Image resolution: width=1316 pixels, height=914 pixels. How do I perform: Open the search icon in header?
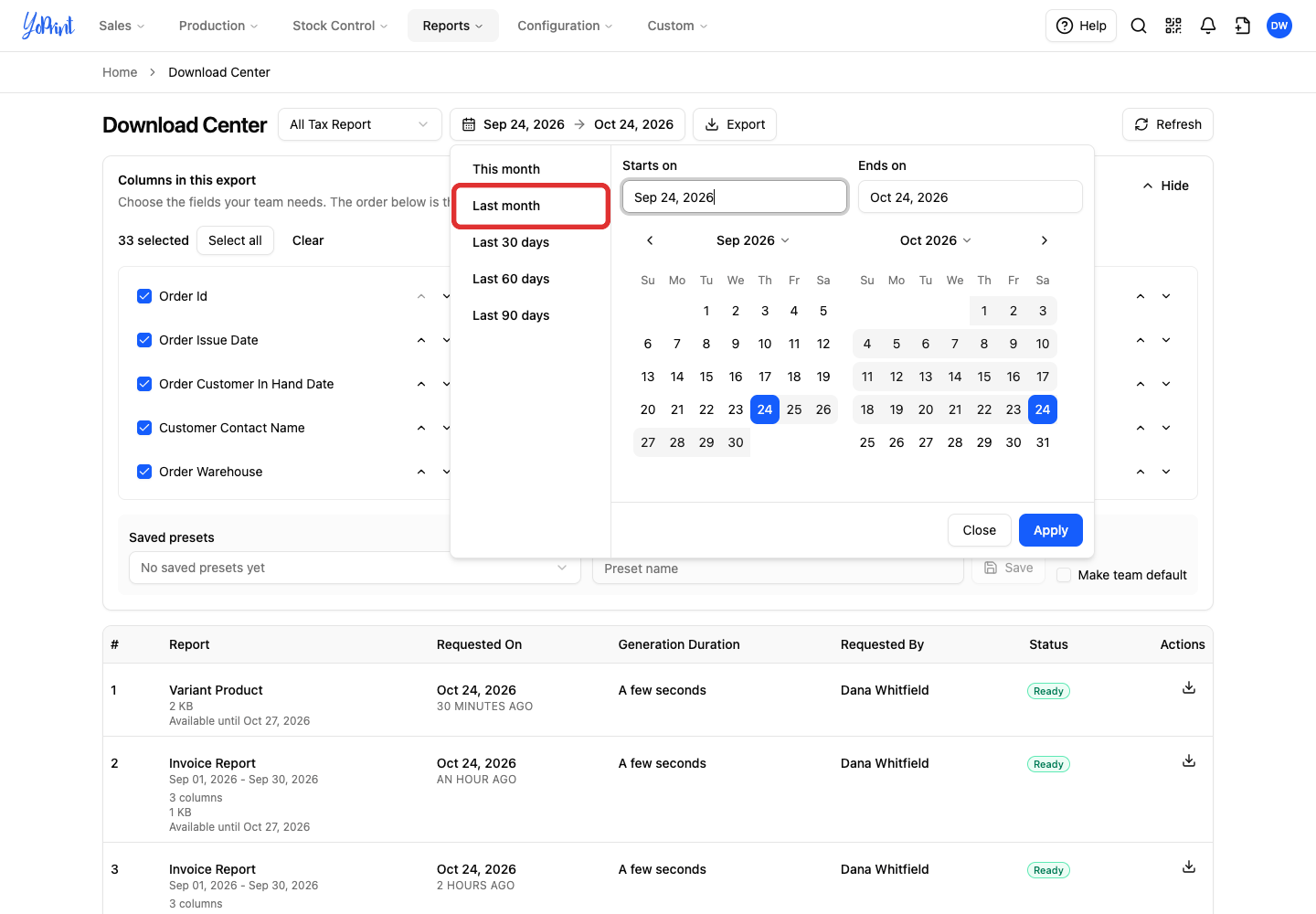1139,26
